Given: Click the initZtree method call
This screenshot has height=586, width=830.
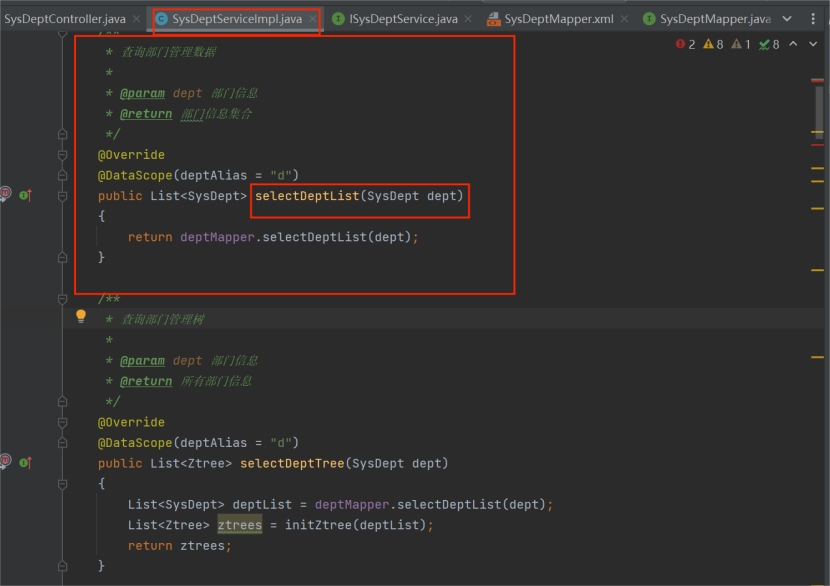Looking at the screenshot, I should [319, 525].
